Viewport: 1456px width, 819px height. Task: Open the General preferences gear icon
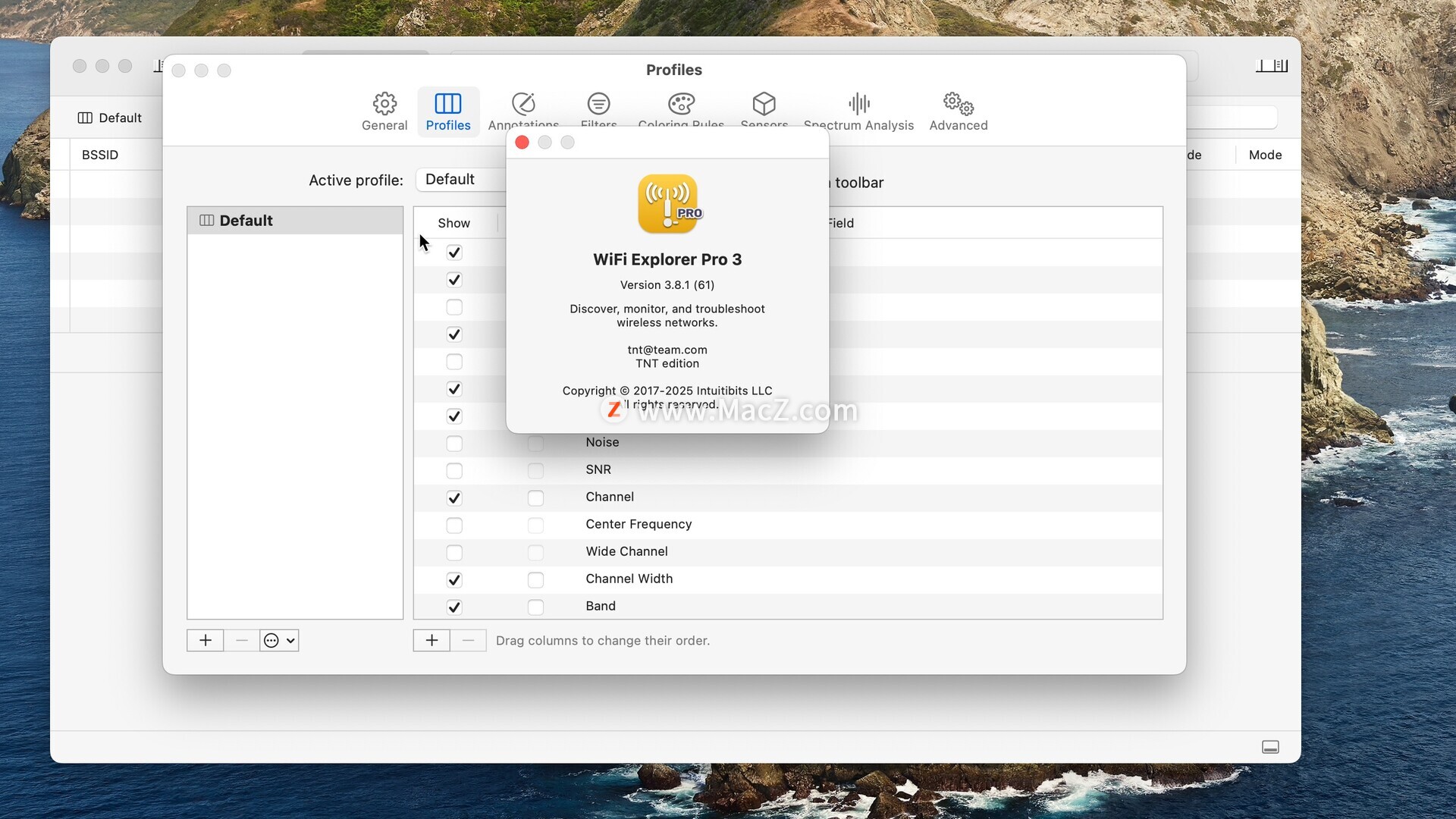[x=384, y=104]
